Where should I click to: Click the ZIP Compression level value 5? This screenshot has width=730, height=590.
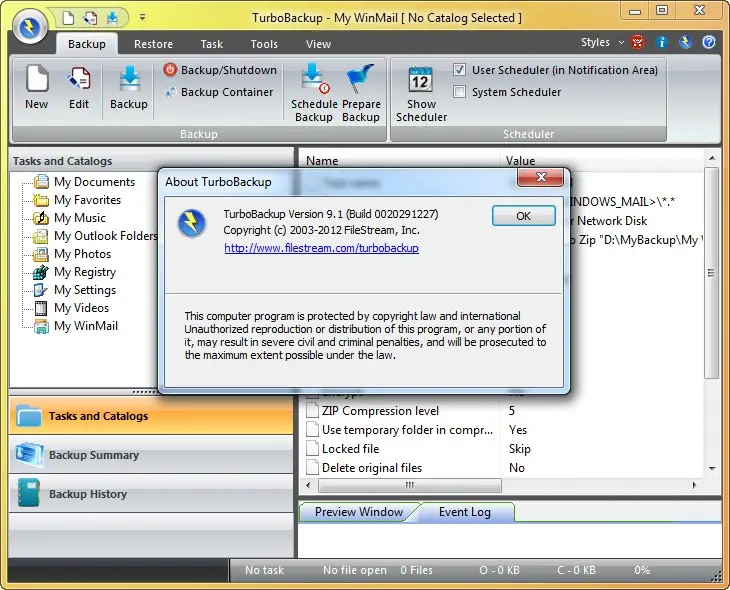512,411
